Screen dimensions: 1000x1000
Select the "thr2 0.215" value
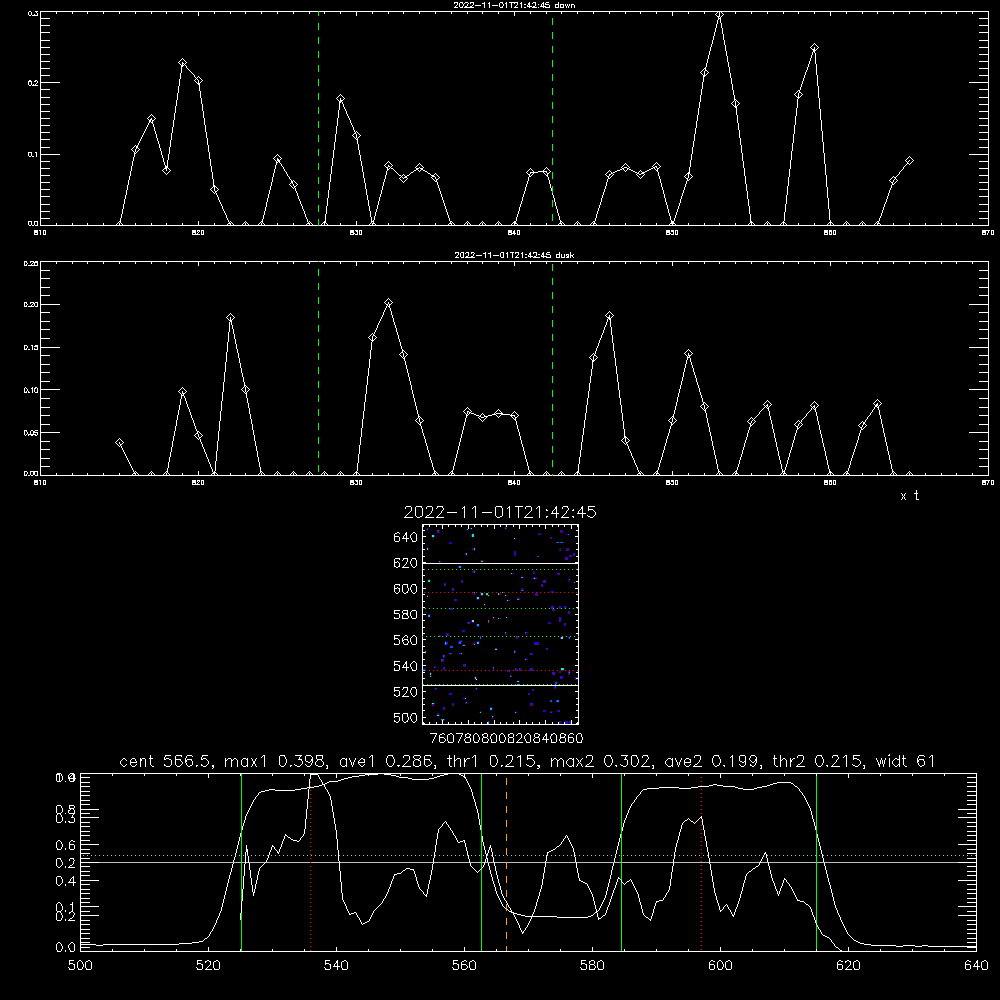(820, 761)
